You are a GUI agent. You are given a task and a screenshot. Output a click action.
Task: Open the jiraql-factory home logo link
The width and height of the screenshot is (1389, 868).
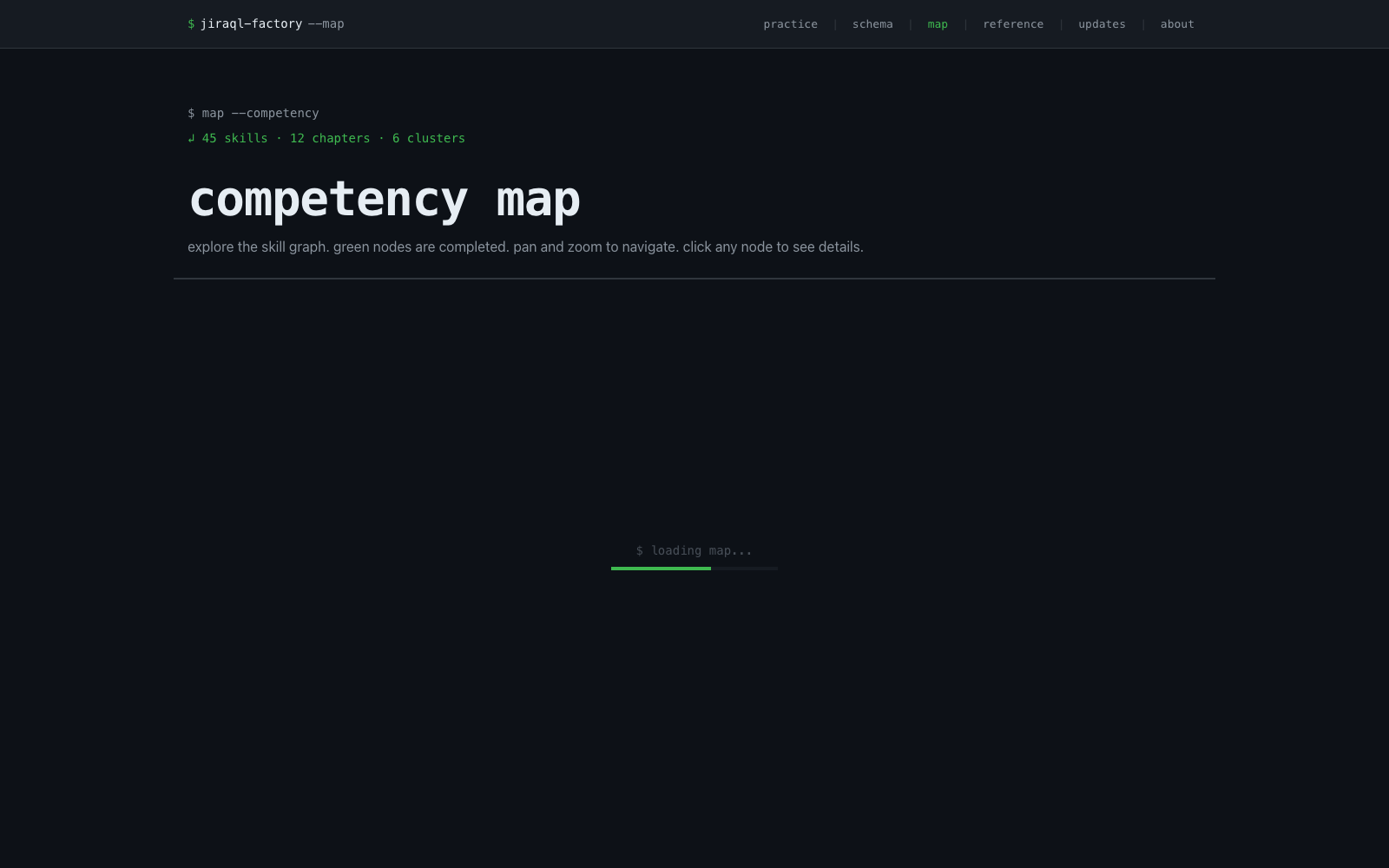pos(266,23)
